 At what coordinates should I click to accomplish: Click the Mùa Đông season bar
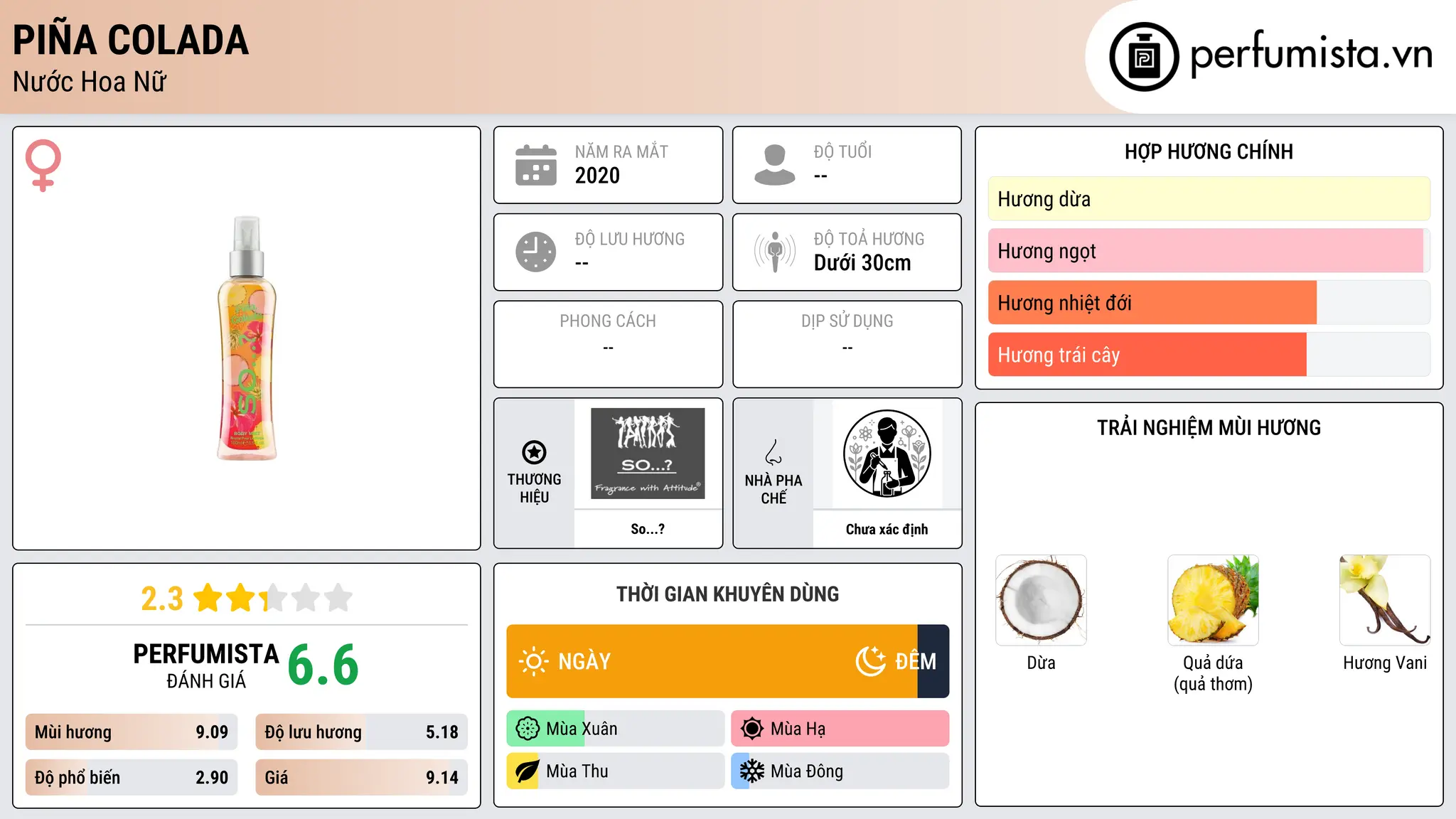[x=840, y=771]
